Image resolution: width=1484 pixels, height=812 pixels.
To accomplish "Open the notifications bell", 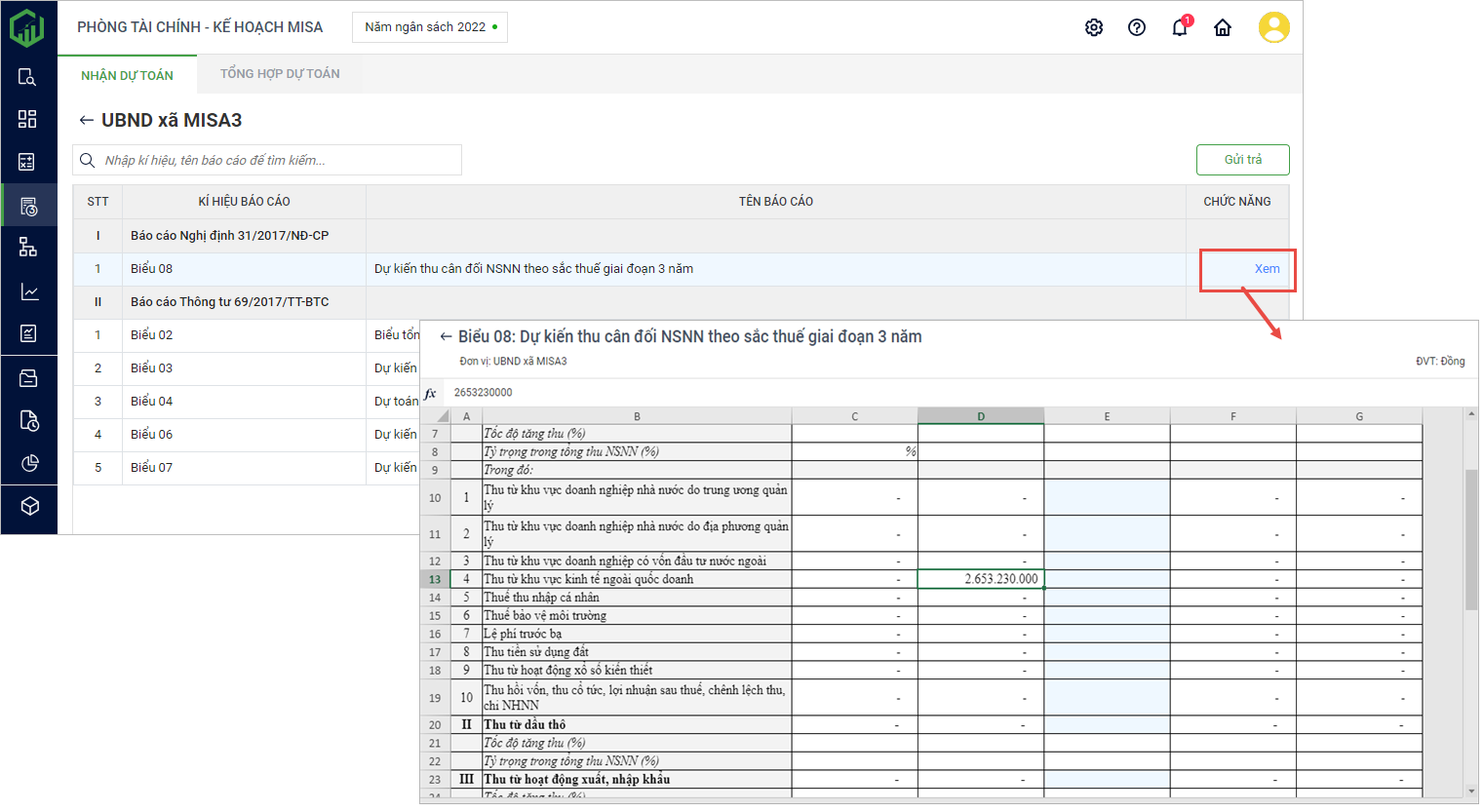I will pos(1180,27).
